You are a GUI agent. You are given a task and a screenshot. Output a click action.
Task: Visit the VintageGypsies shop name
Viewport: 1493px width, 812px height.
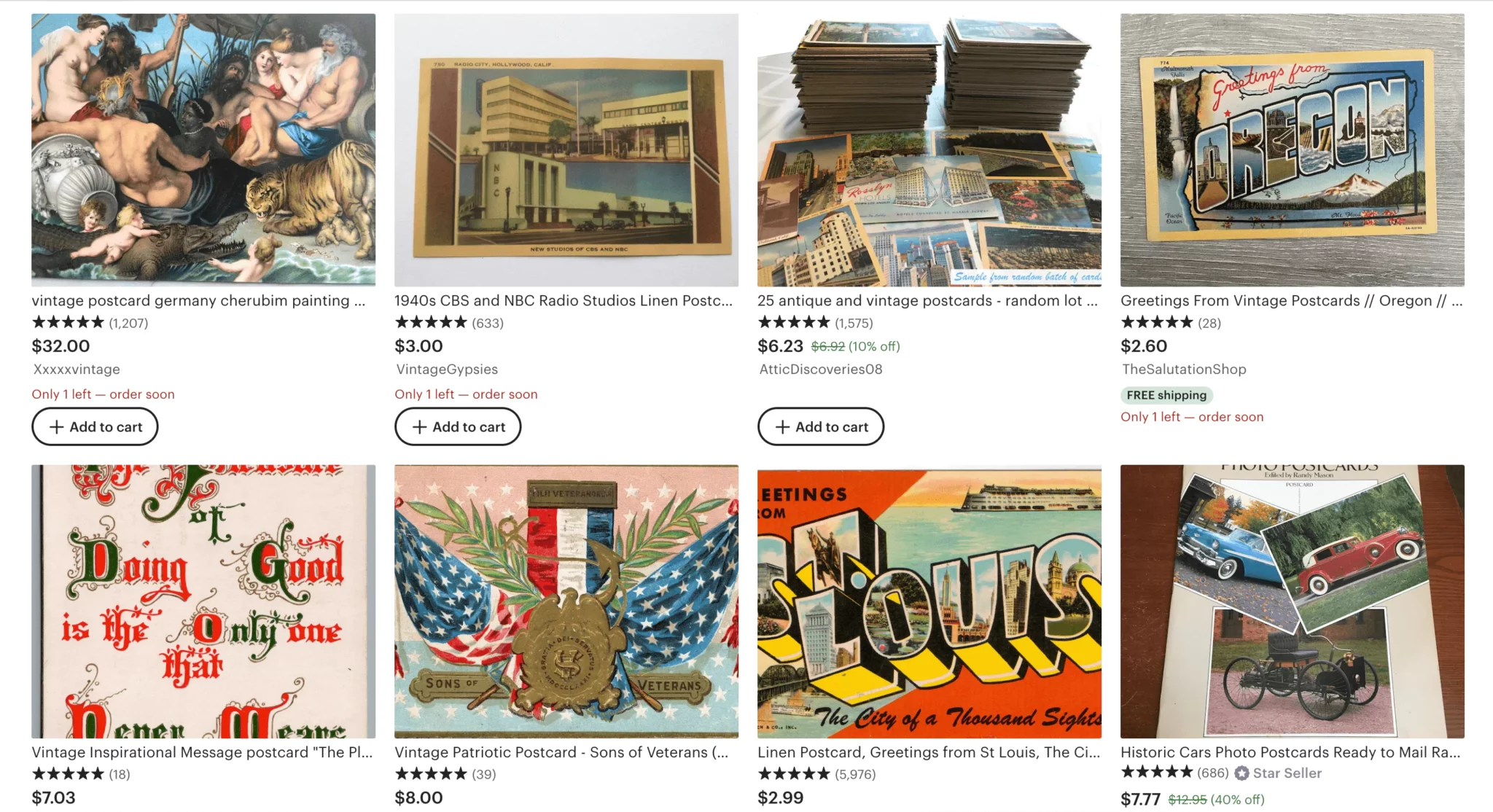447,370
